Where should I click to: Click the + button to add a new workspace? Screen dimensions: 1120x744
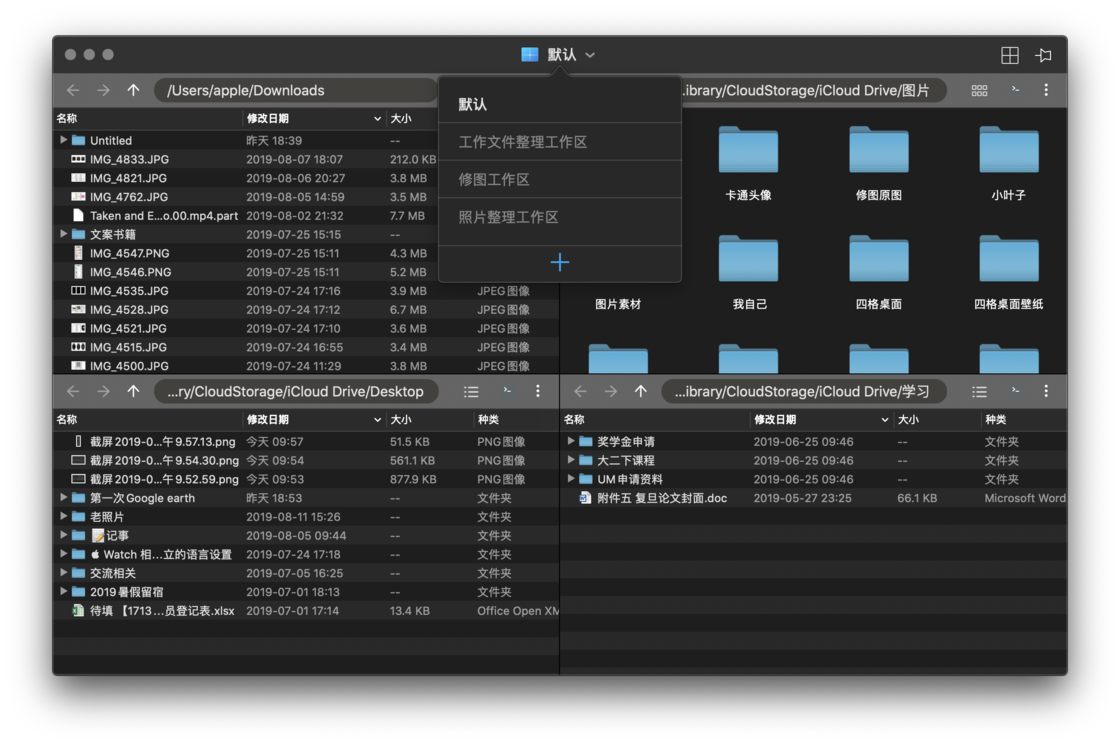(x=560, y=262)
